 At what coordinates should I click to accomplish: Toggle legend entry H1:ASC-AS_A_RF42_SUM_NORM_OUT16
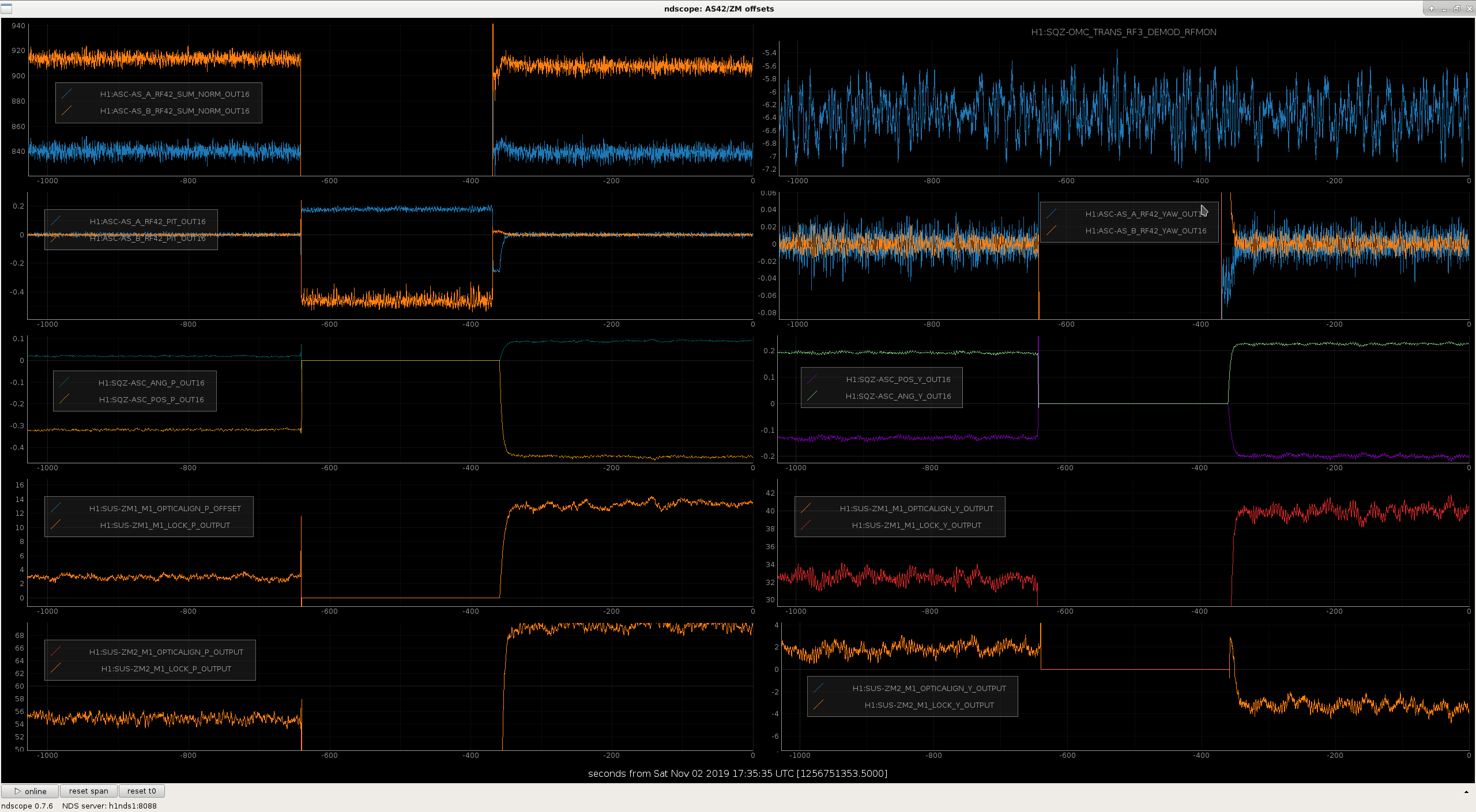coord(175,94)
